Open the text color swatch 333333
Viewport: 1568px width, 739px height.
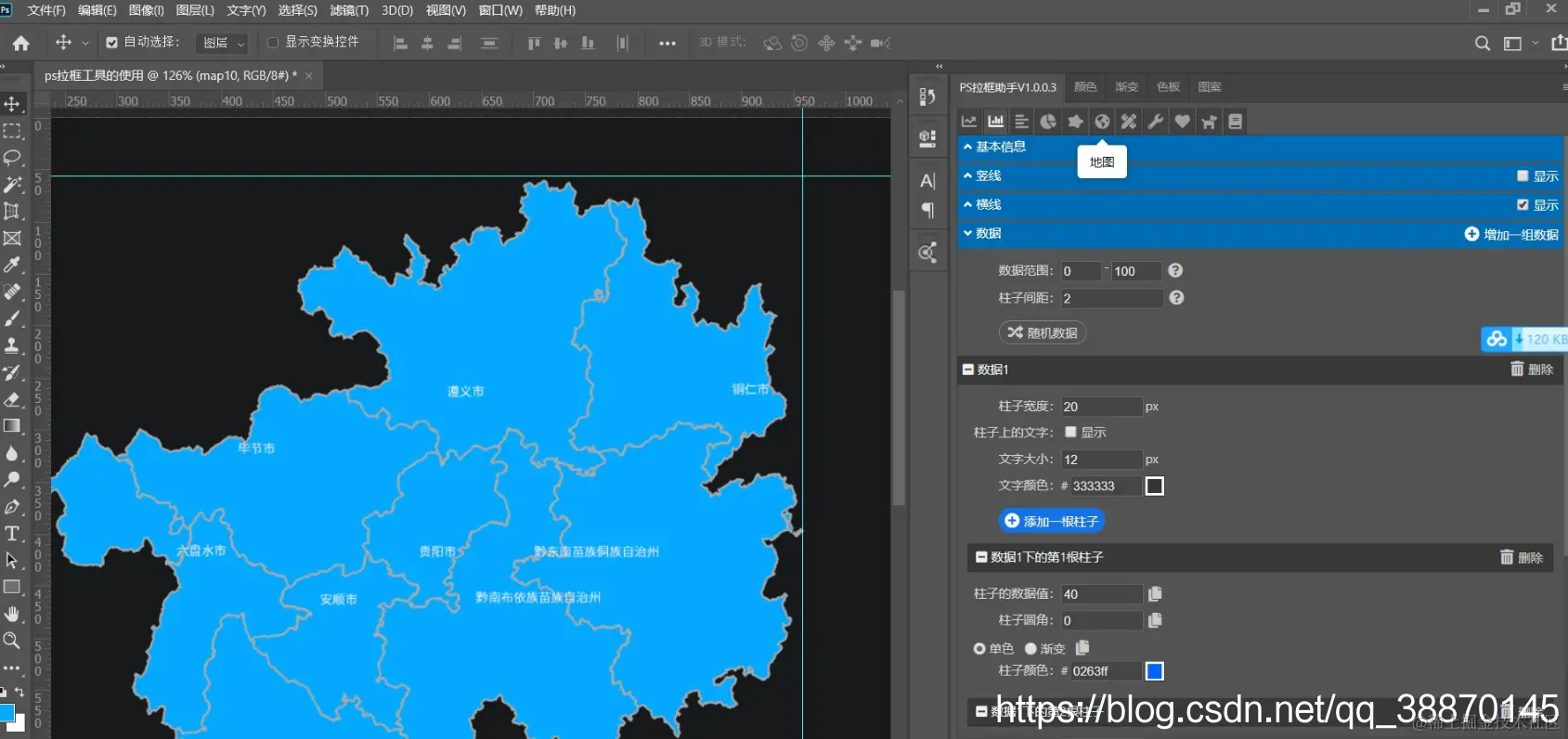1155,486
